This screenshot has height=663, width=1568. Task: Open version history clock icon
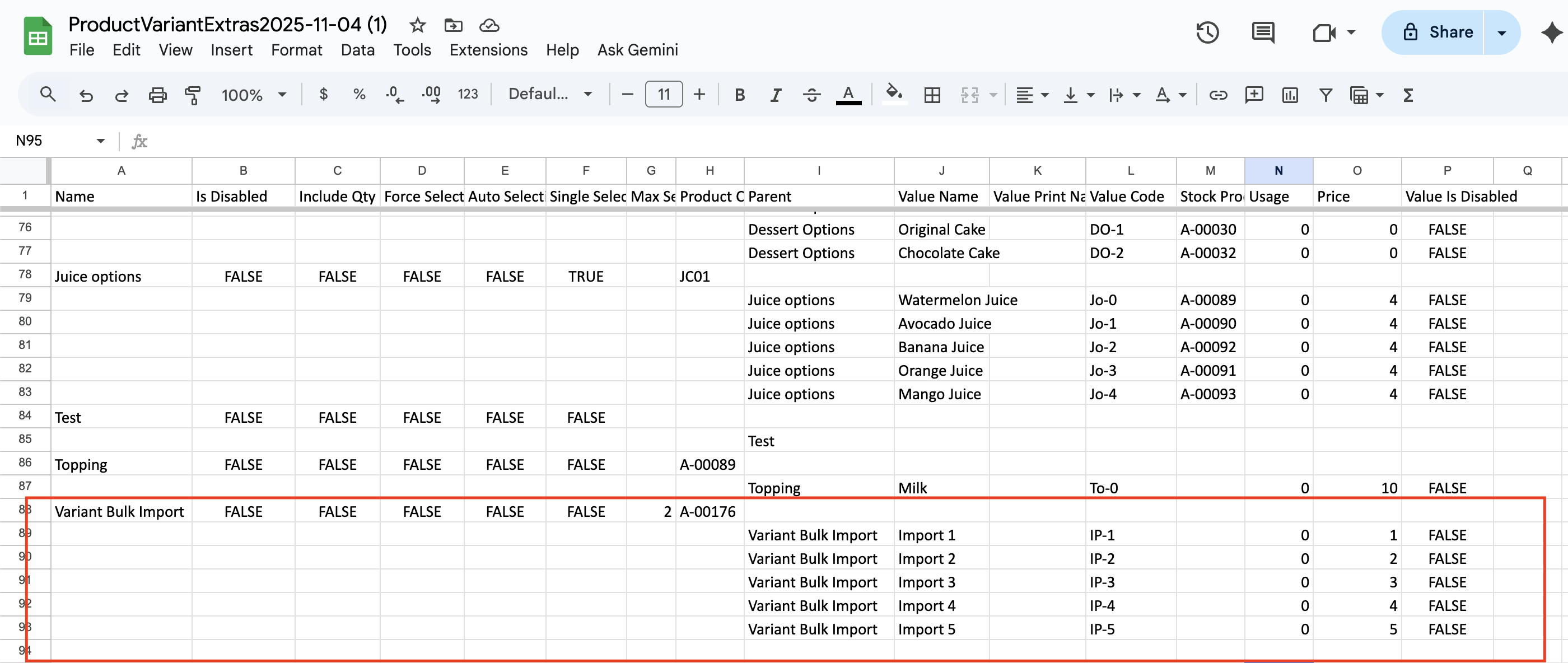1207,32
